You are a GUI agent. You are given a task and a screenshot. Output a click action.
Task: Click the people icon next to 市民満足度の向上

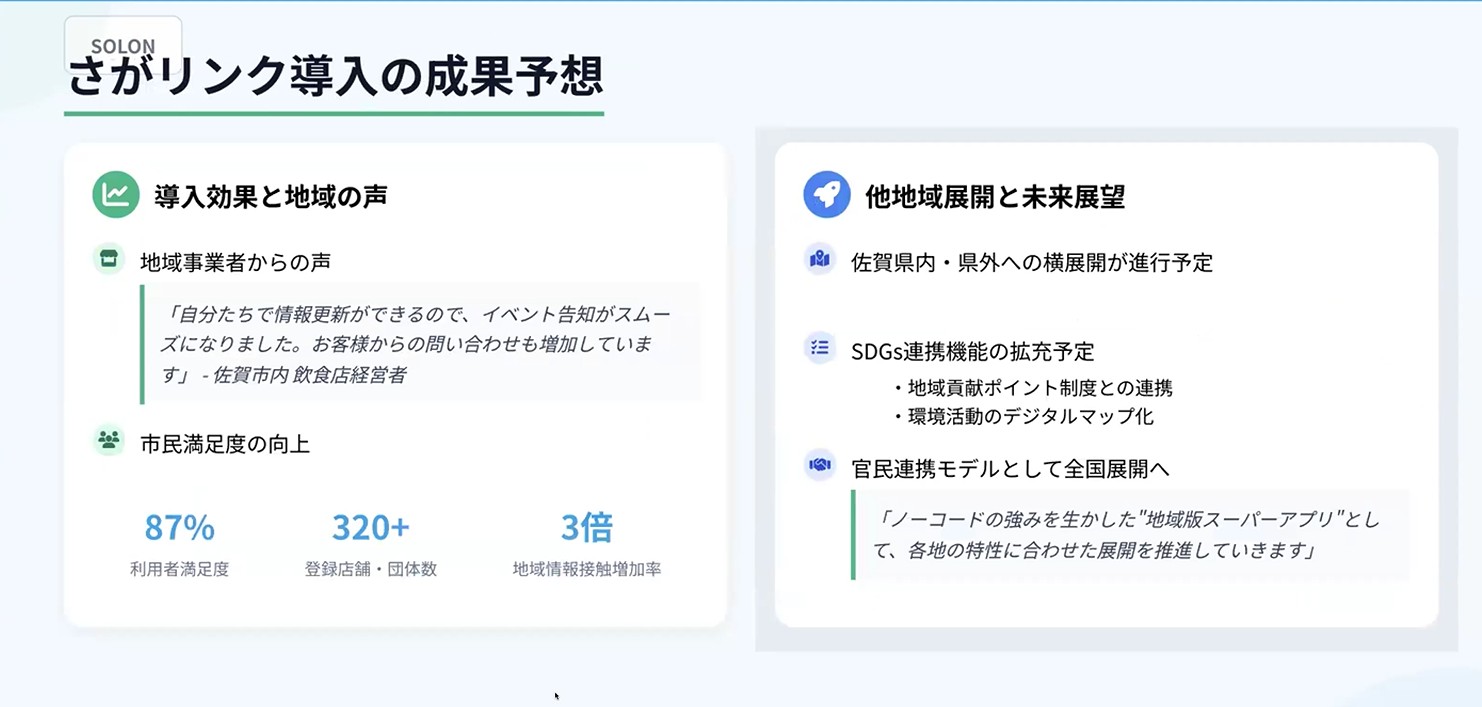[x=109, y=440]
